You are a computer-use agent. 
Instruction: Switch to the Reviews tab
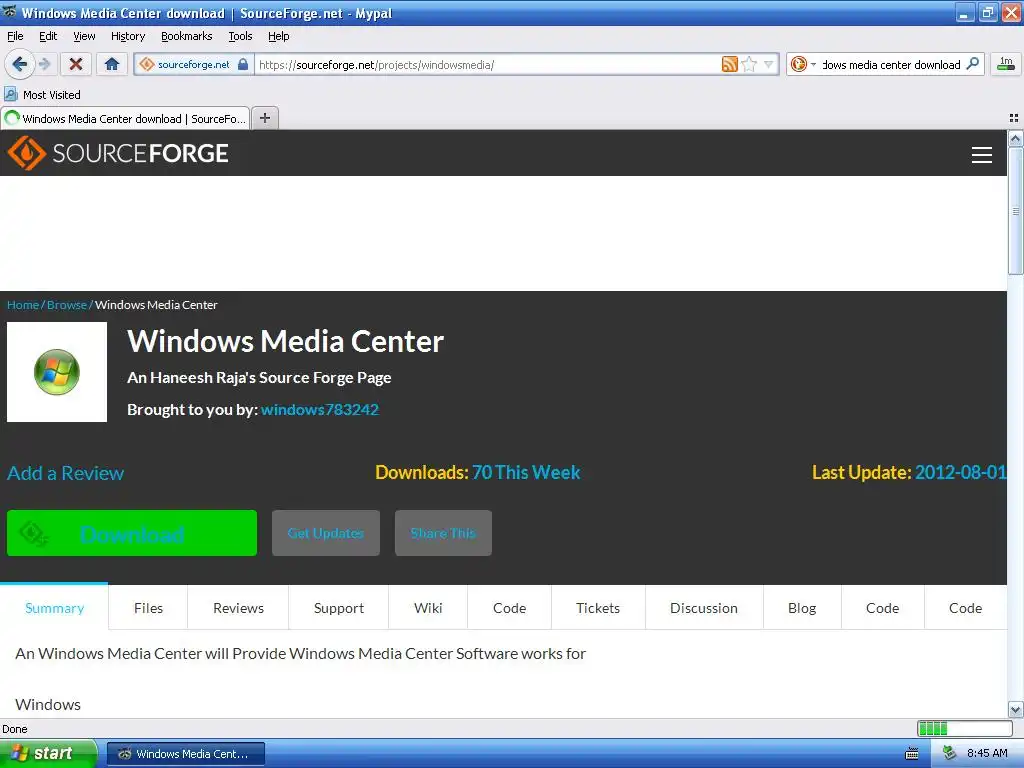(x=238, y=607)
